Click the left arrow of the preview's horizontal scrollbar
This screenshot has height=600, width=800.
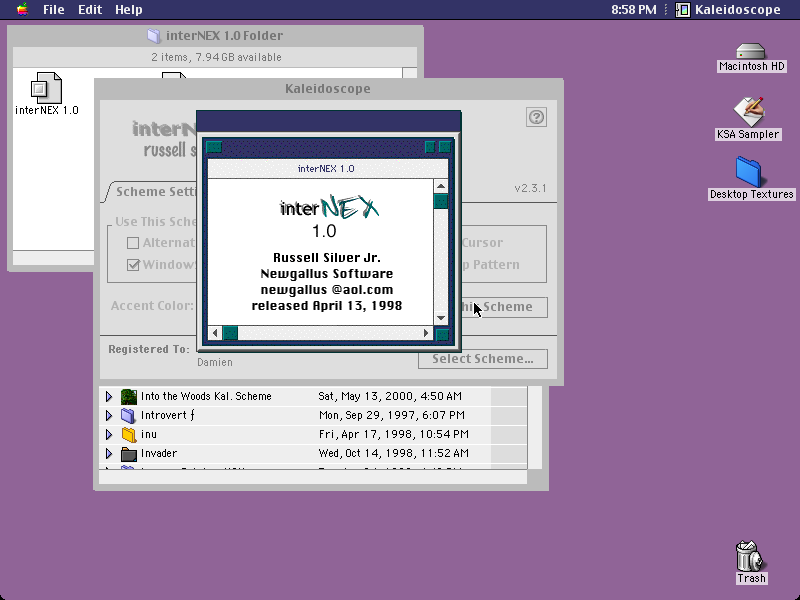point(215,333)
